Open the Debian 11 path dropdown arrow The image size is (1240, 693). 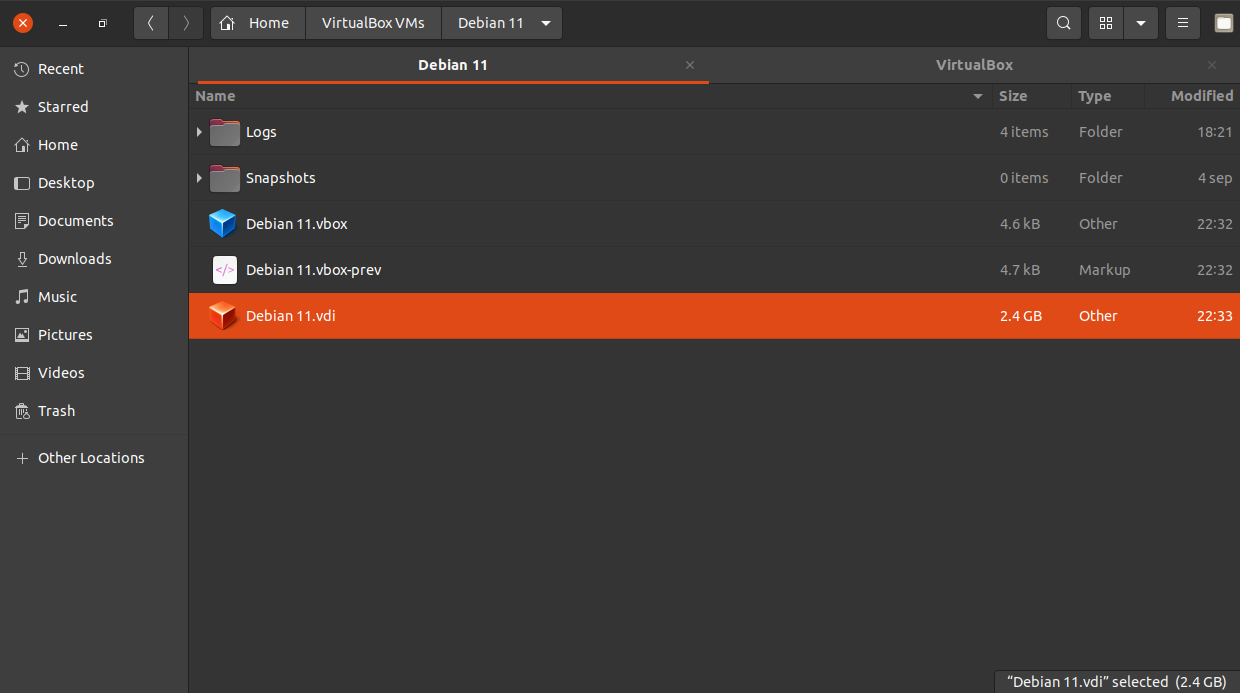click(x=545, y=23)
